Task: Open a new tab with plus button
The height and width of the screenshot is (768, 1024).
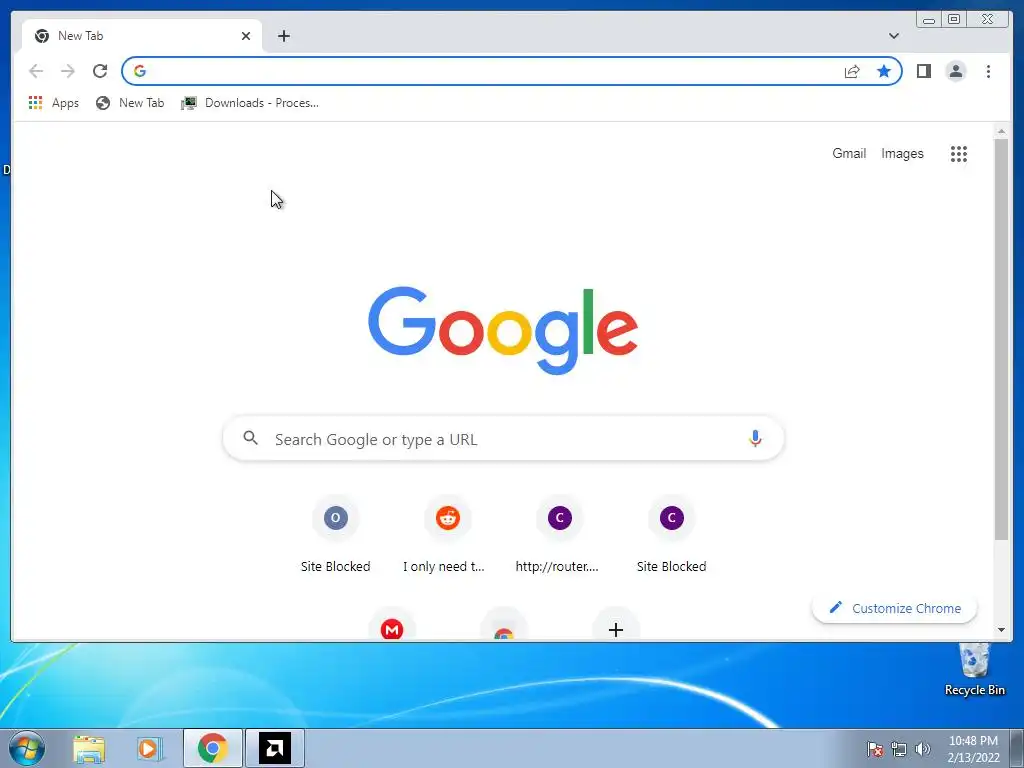Action: (283, 36)
